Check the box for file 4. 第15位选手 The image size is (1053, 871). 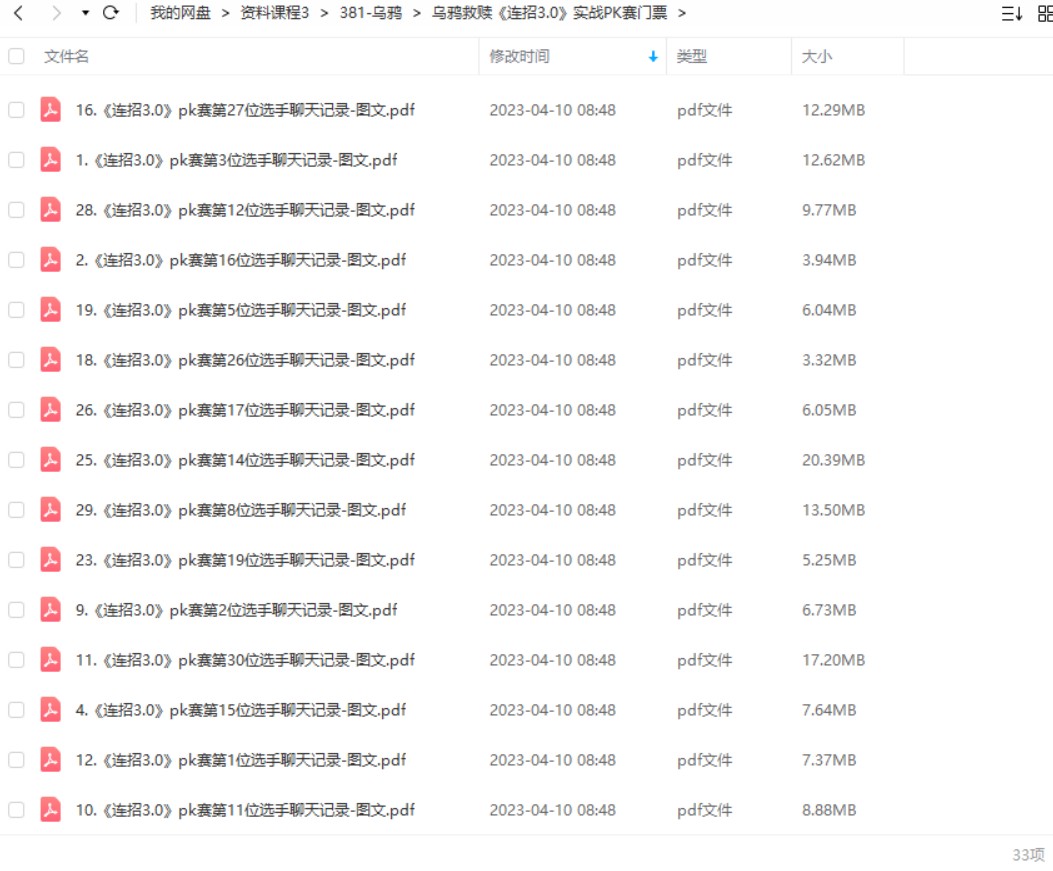pyautogui.click(x=16, y=710)
